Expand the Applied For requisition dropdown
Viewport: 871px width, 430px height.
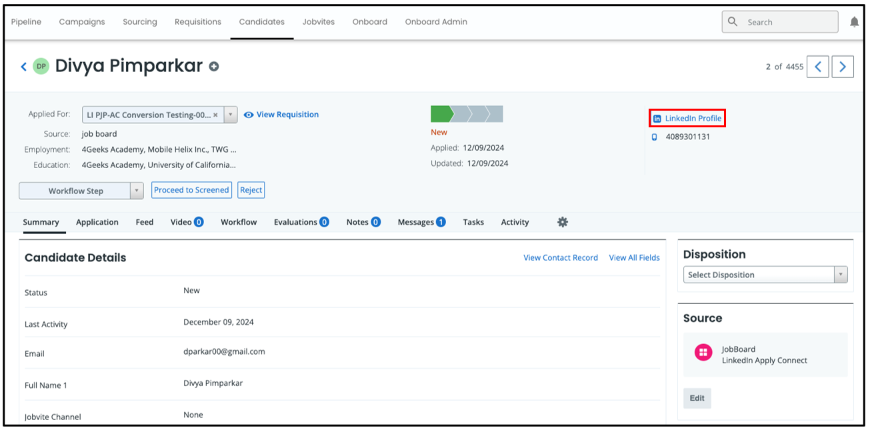(x=231, y=115)
